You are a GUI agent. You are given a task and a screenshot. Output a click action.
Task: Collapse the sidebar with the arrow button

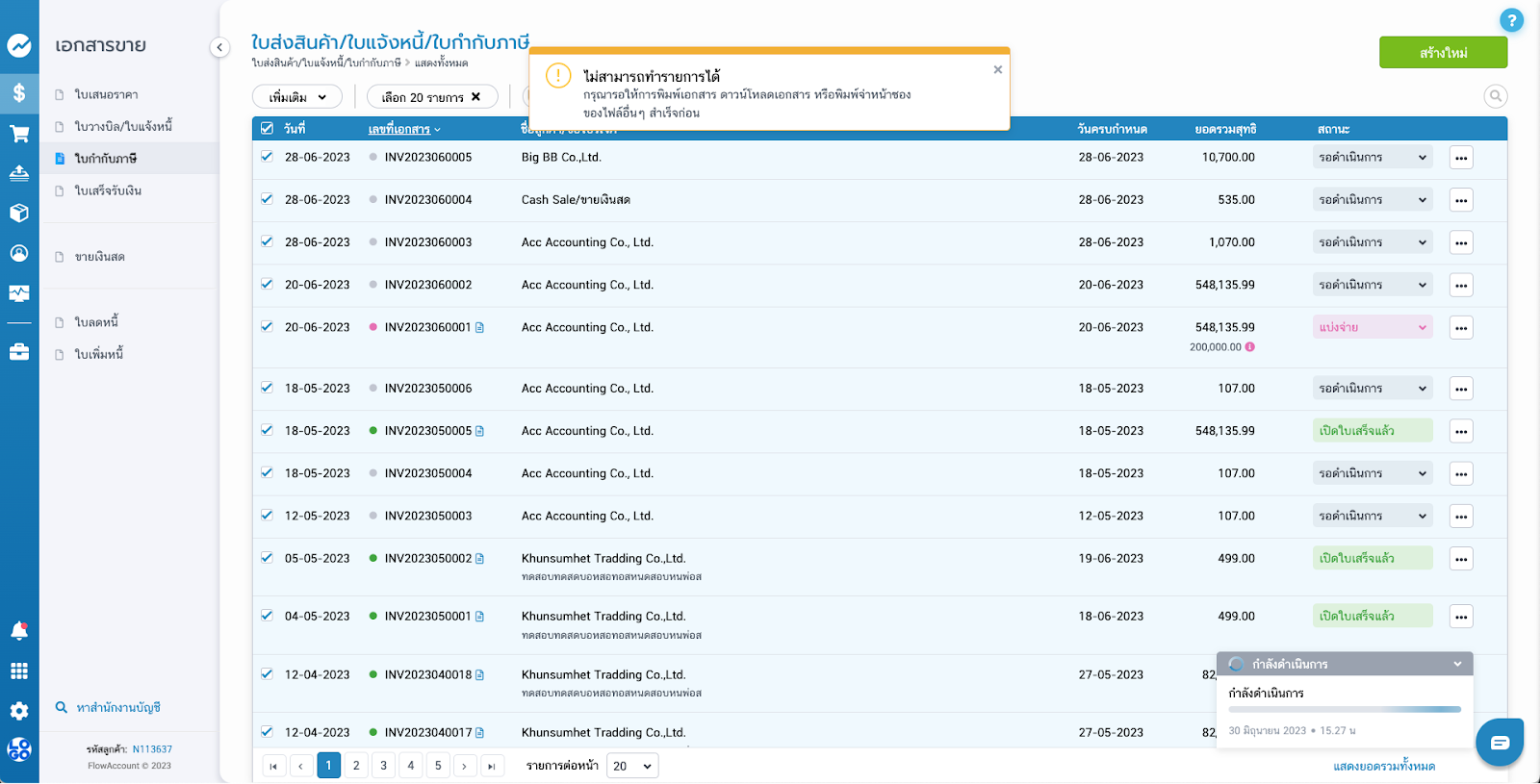pyautogui.click(x=219, y=47)
